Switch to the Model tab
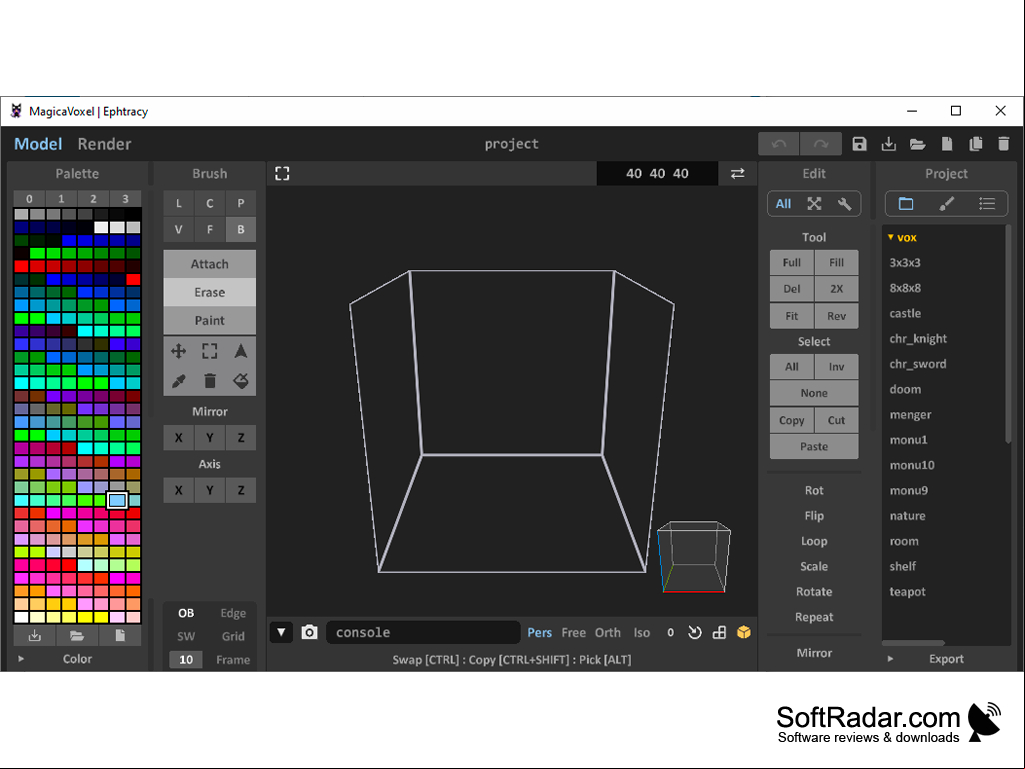Image resolution: width=1025 pixels, height=769 pixels. click(38, 144)
